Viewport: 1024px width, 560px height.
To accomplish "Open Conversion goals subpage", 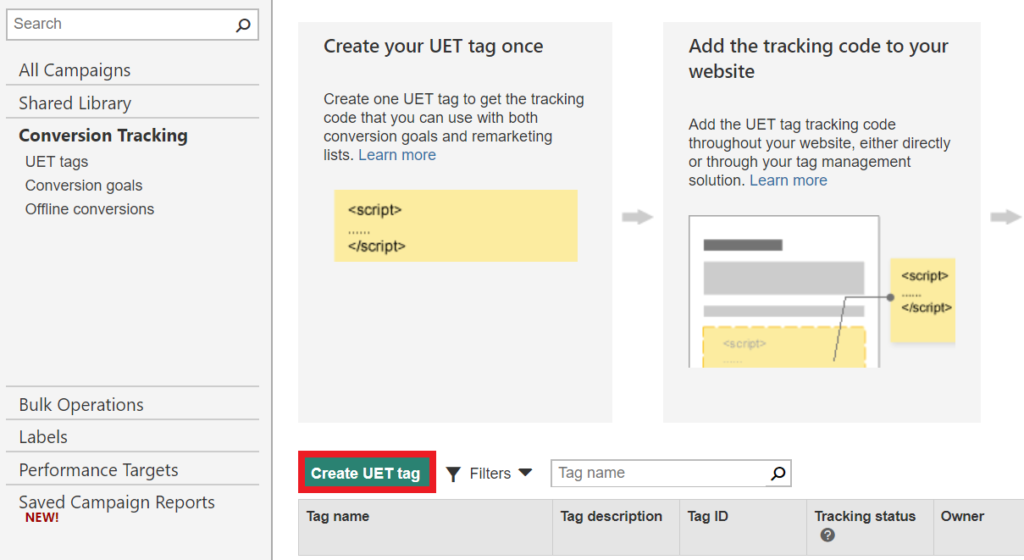I will tap(84, 185).
